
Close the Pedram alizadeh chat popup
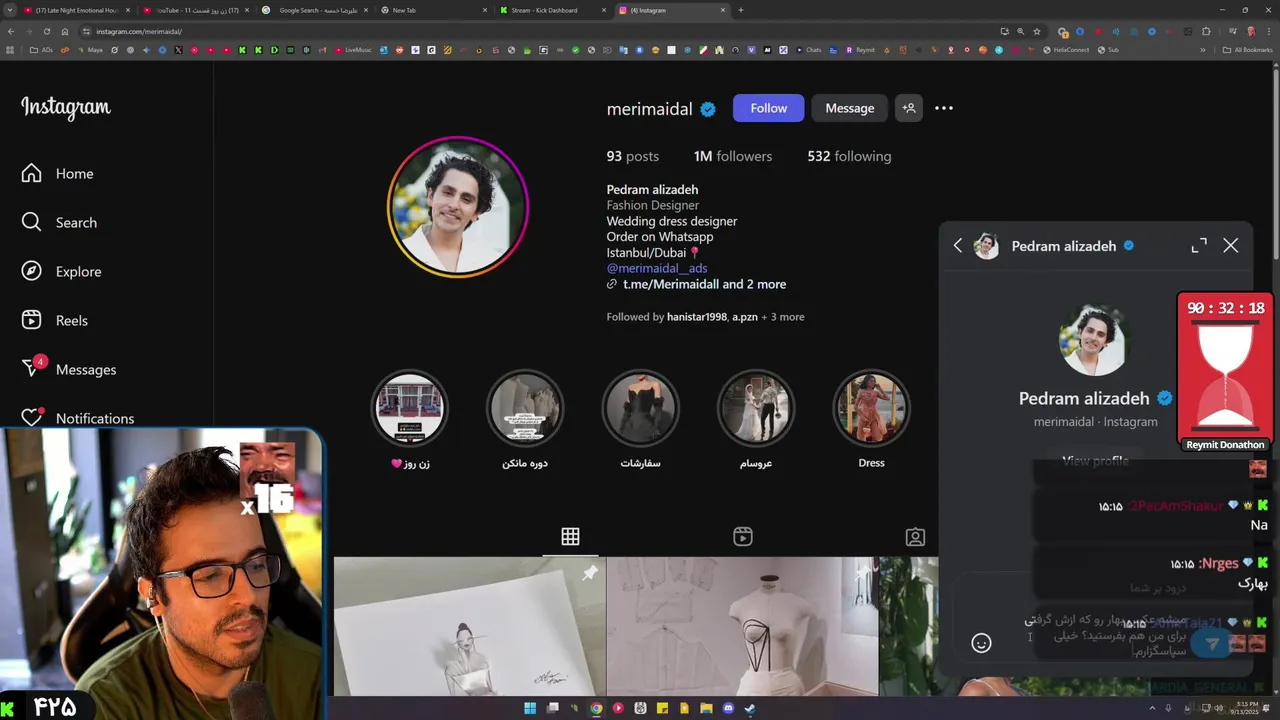click(x=1231, y=246)
